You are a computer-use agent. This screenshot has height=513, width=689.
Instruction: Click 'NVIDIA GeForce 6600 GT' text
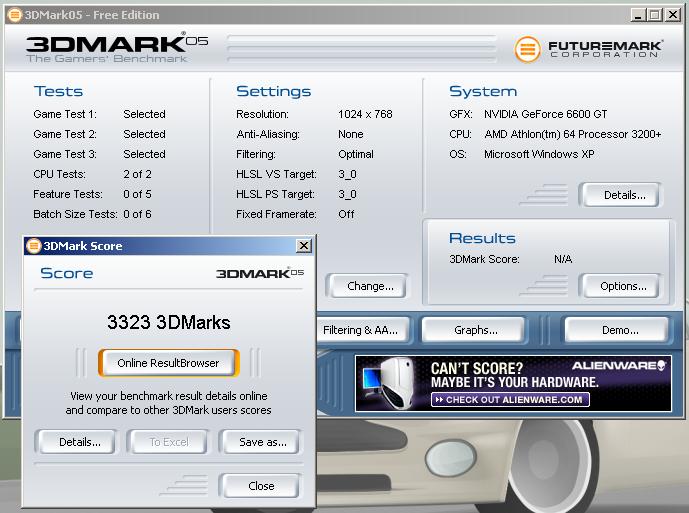(x=546, y=114)
